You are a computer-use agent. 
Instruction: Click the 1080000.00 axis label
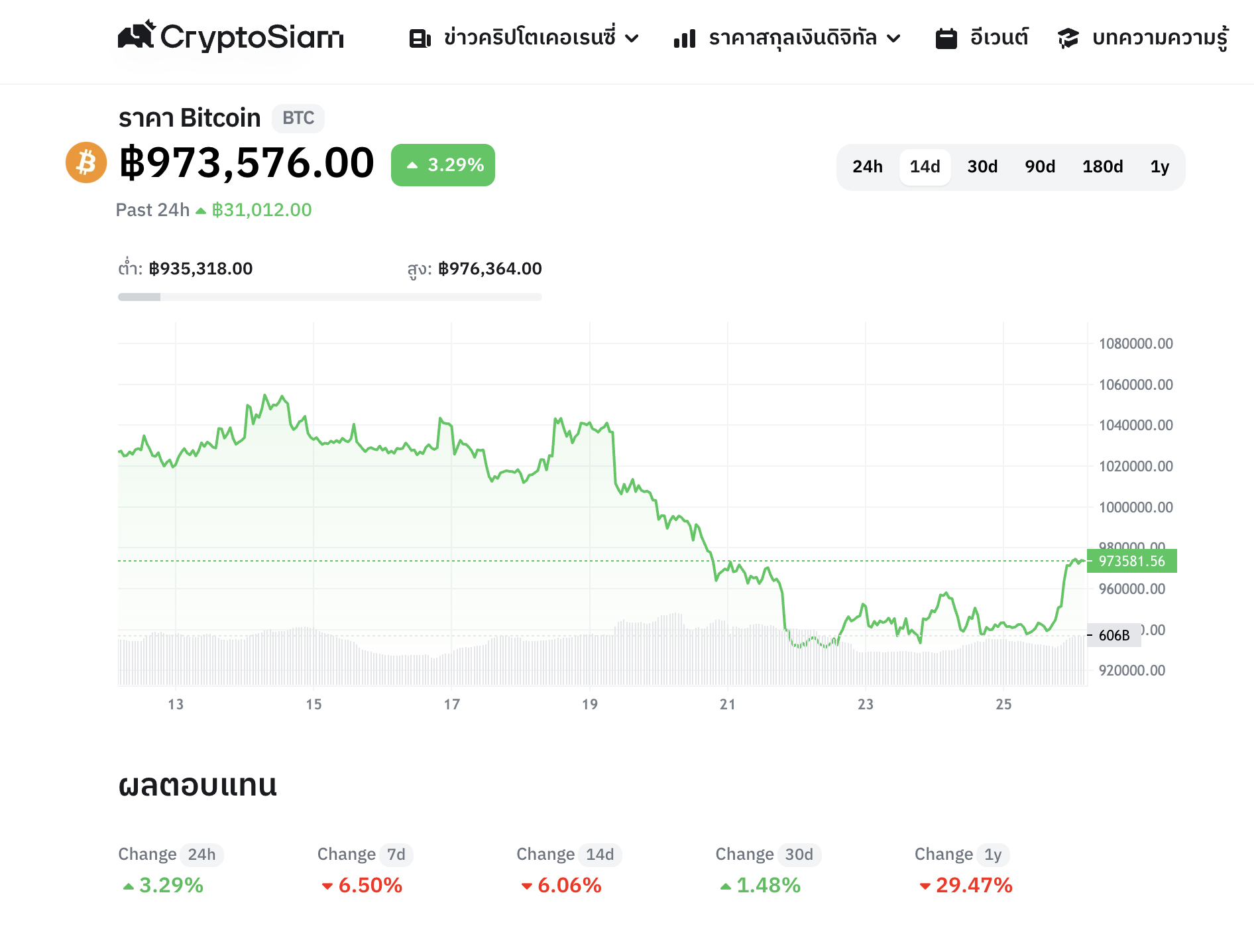pos(1136,343)
